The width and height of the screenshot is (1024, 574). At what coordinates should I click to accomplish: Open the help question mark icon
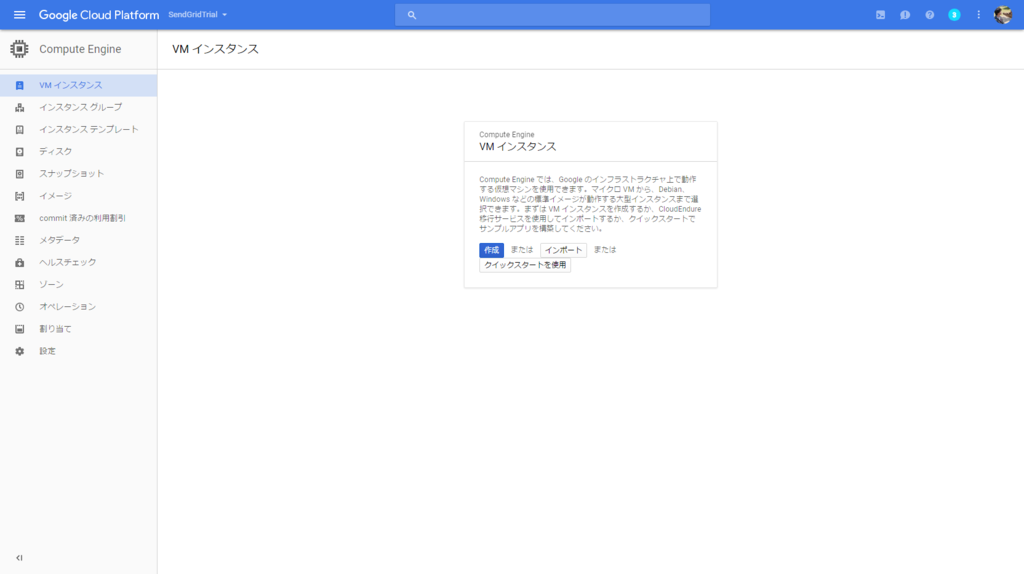click(929, 14)
